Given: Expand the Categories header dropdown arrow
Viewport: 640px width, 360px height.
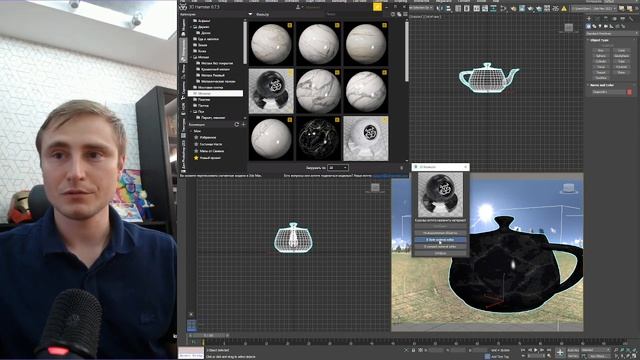Looking at the screenshot, I should click(250, 14).
